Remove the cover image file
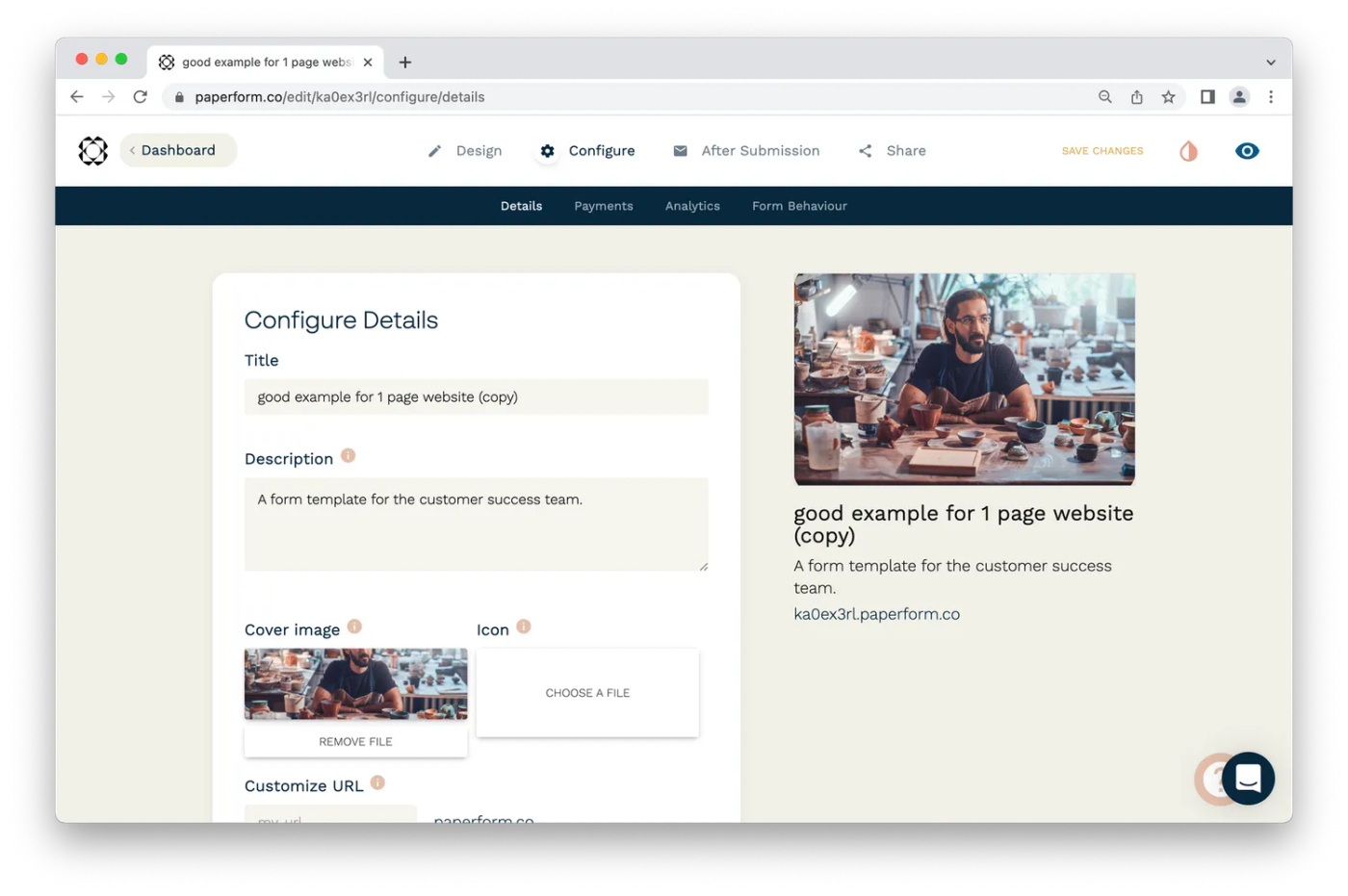 pos(355,742)
